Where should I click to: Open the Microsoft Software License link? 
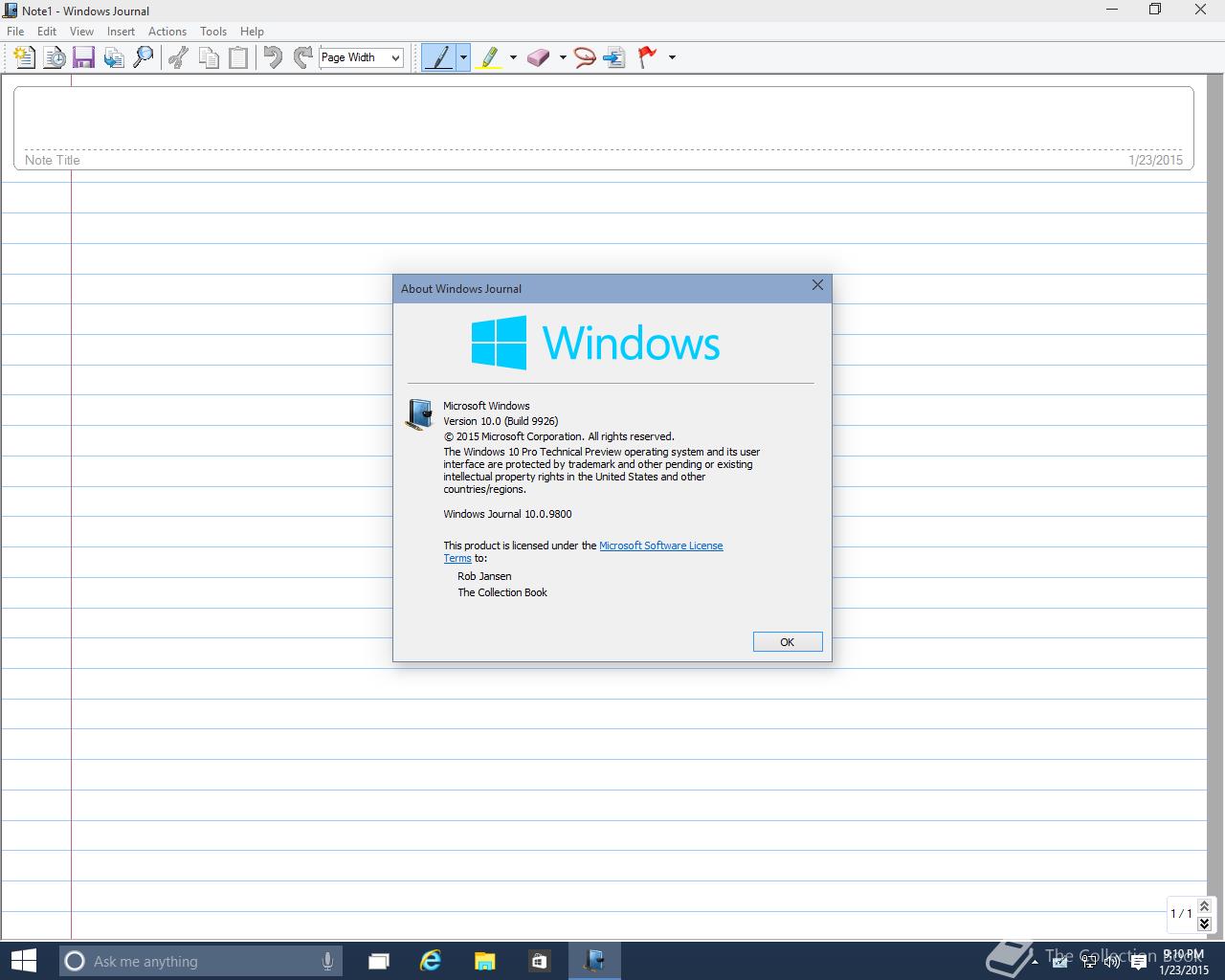click(661, 546)
